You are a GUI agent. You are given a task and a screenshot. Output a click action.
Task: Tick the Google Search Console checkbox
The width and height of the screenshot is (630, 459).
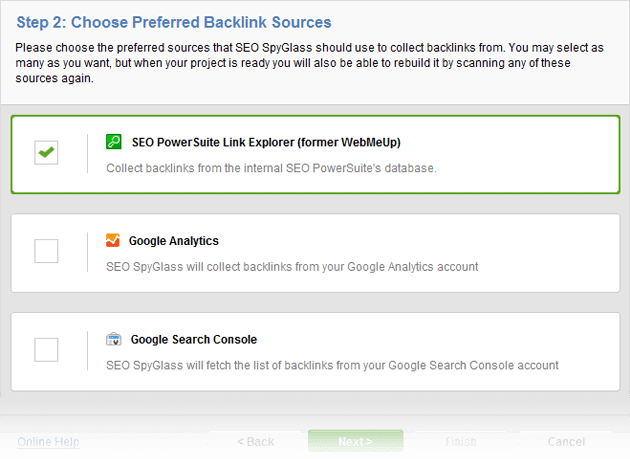46,349
